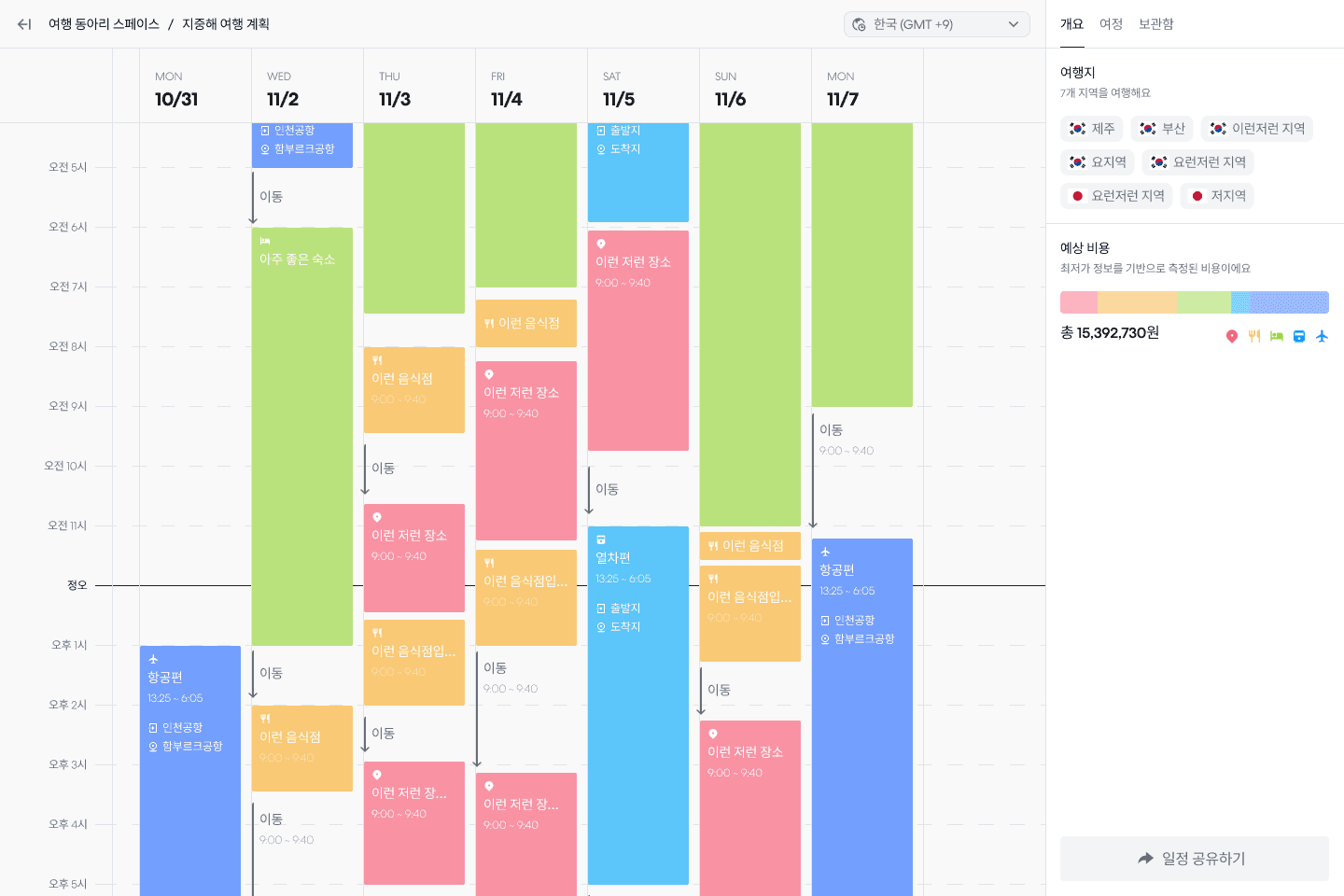
Task: Open the 한국 (GMT +9) timezone dropdown
Action: [x=937, y=24]
